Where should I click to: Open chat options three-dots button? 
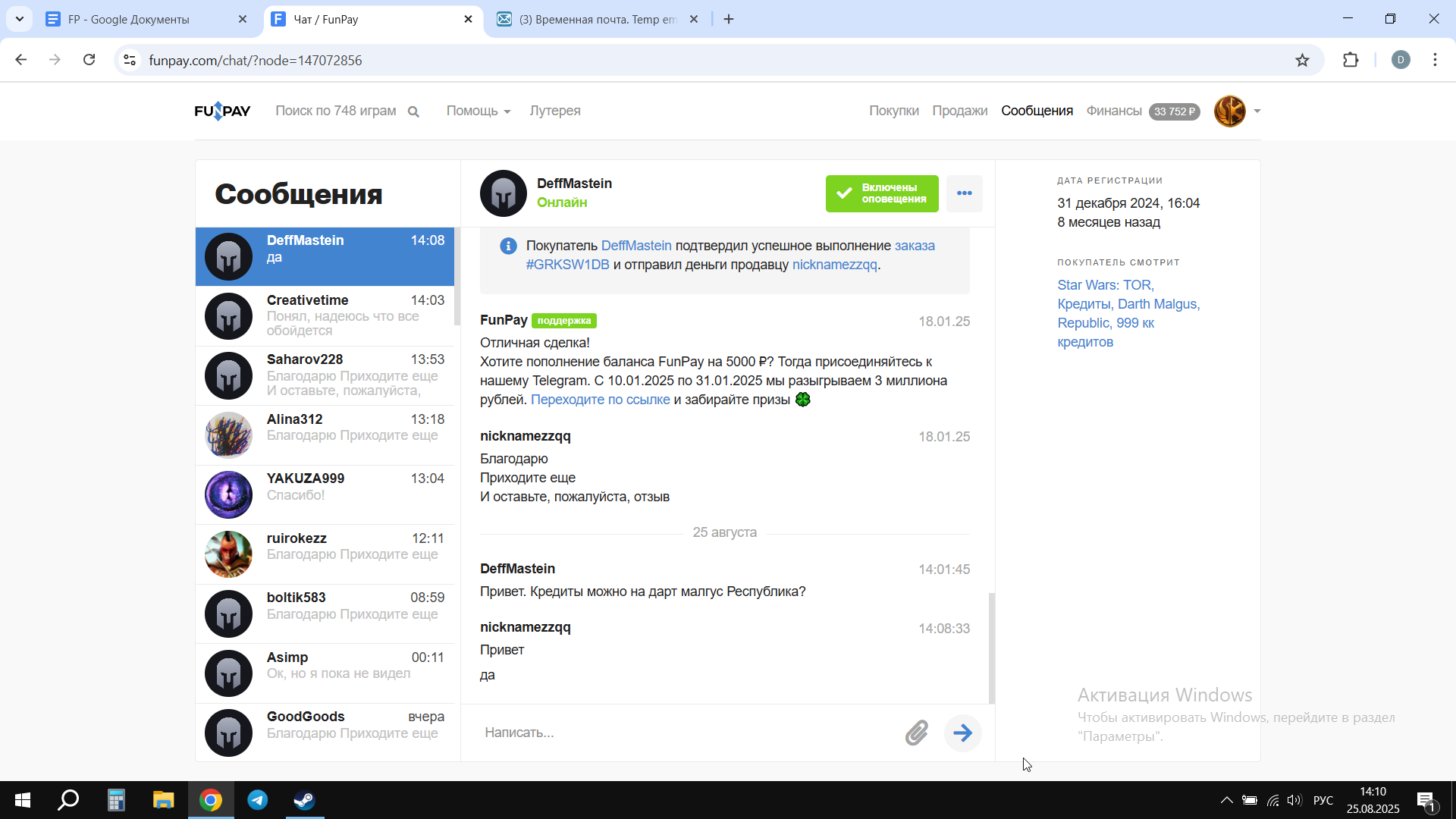pyautogui.click(x=965, y=193)
